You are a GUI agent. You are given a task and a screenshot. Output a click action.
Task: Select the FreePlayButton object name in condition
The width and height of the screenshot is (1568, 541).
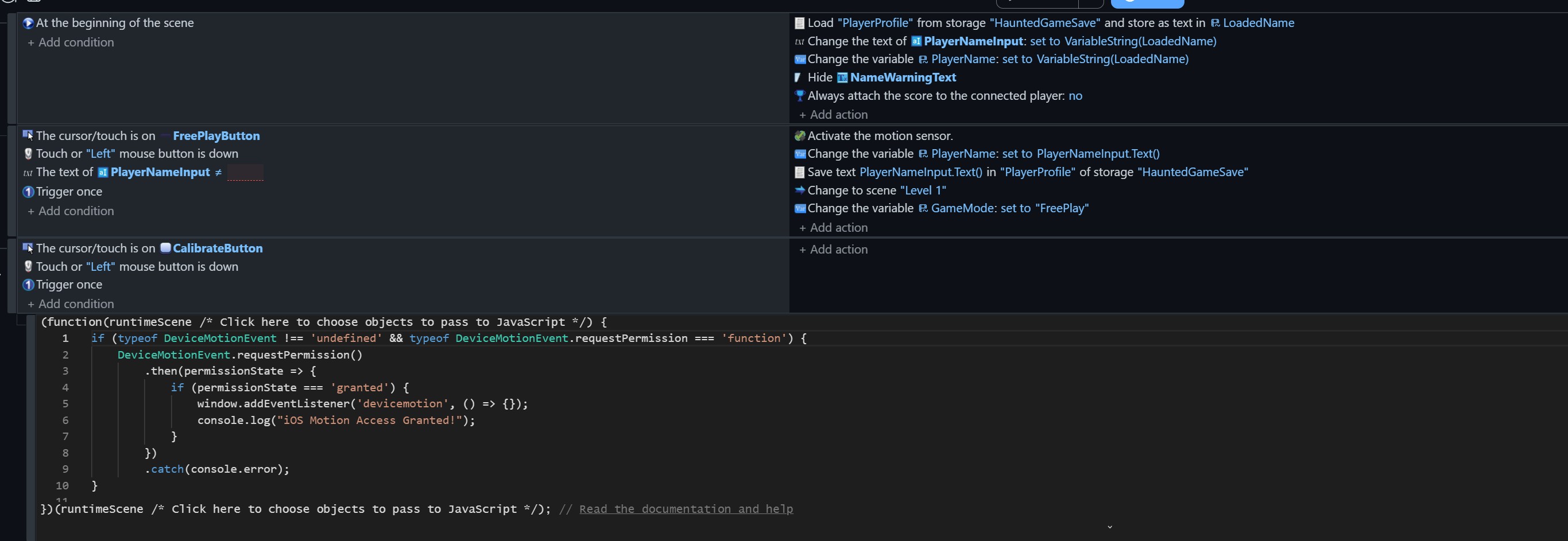click(216, 136)
